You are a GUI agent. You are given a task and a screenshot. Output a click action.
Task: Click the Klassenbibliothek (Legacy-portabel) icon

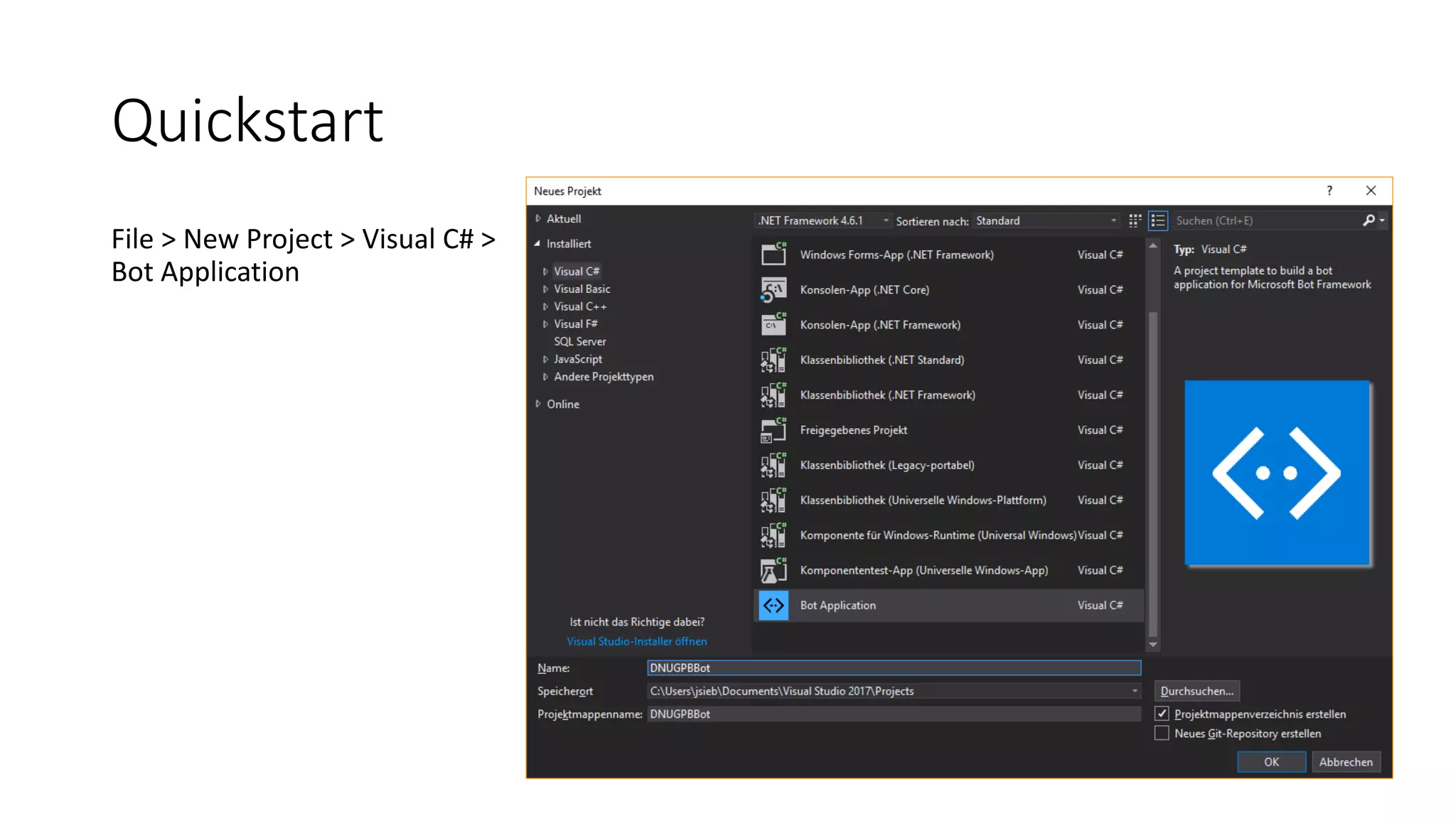coord(773,465)
